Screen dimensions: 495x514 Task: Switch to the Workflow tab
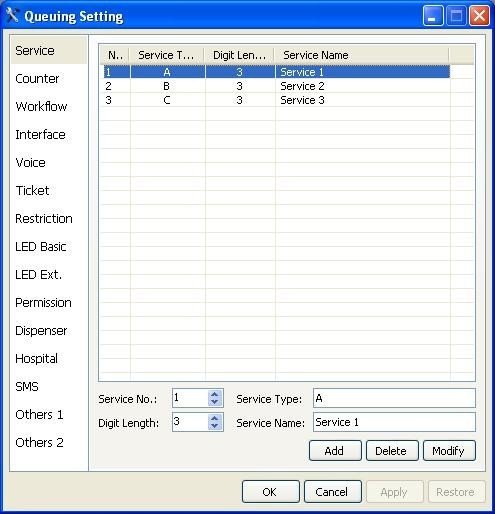(x=41, y=107)
